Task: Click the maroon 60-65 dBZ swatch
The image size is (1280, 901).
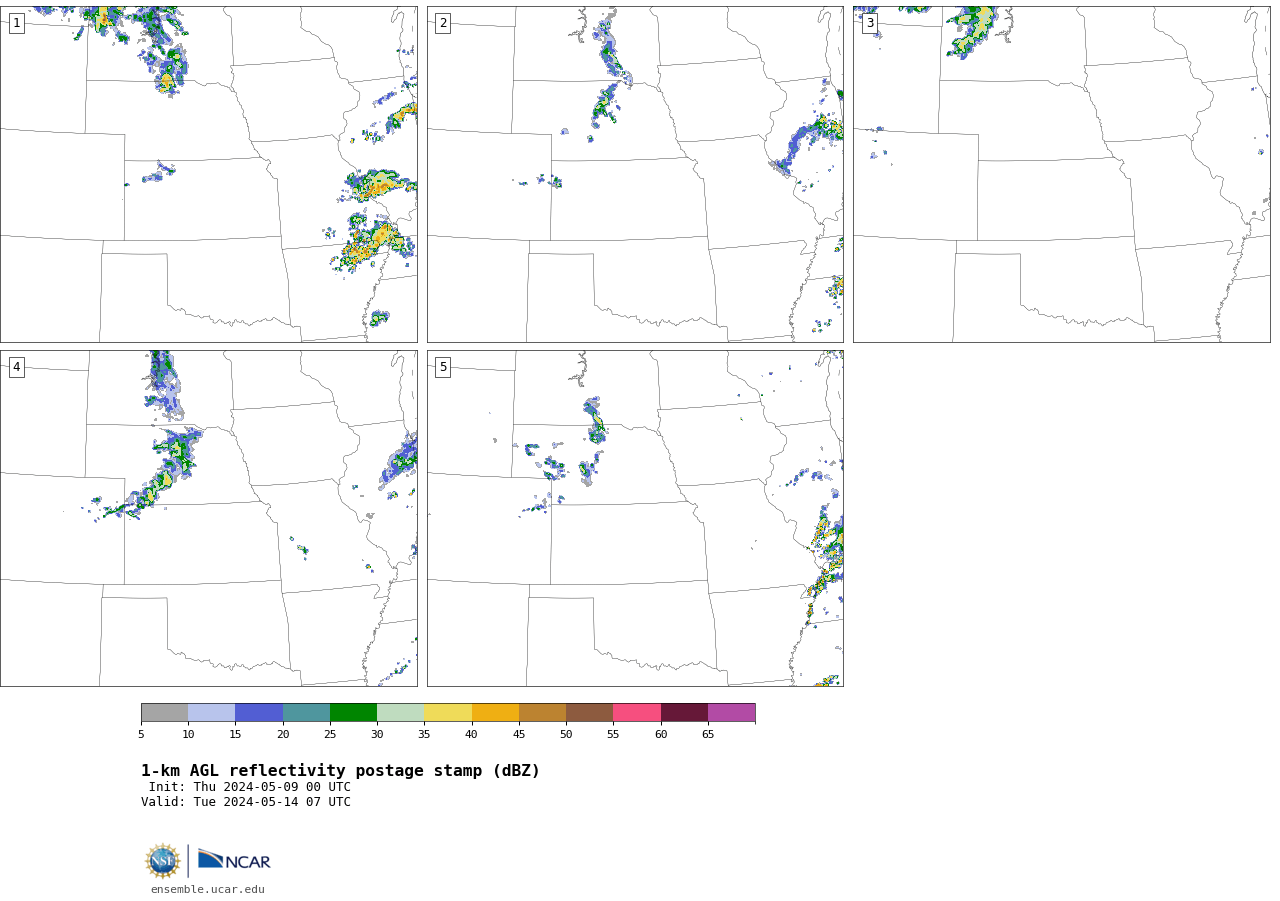Action: (684, 713)
